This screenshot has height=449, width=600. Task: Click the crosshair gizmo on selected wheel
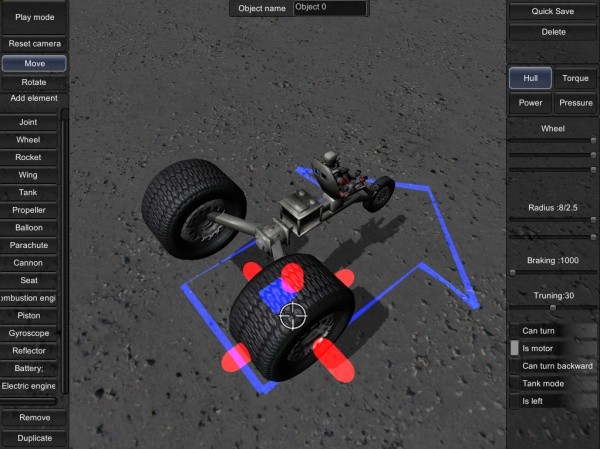pos(293,315)
